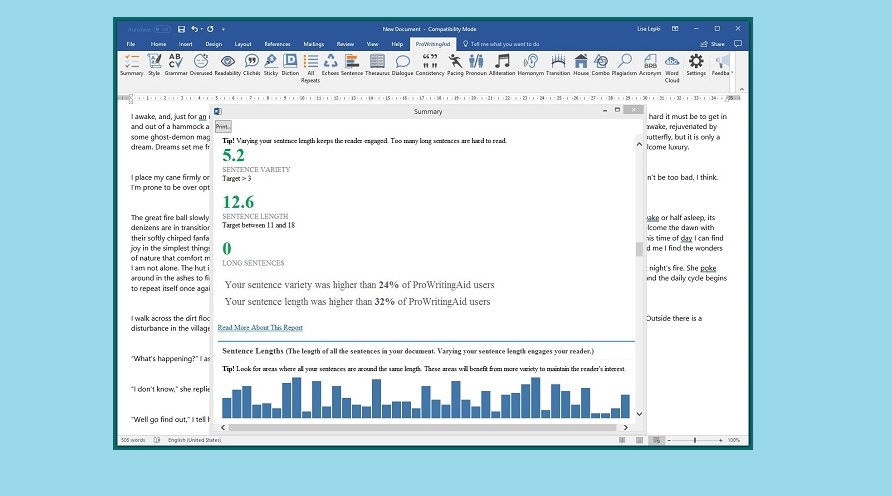This screenshot has width=892, height=496.
Task: Click Summary horizontal scroll left arrow
Action: (x=223, y=427)
